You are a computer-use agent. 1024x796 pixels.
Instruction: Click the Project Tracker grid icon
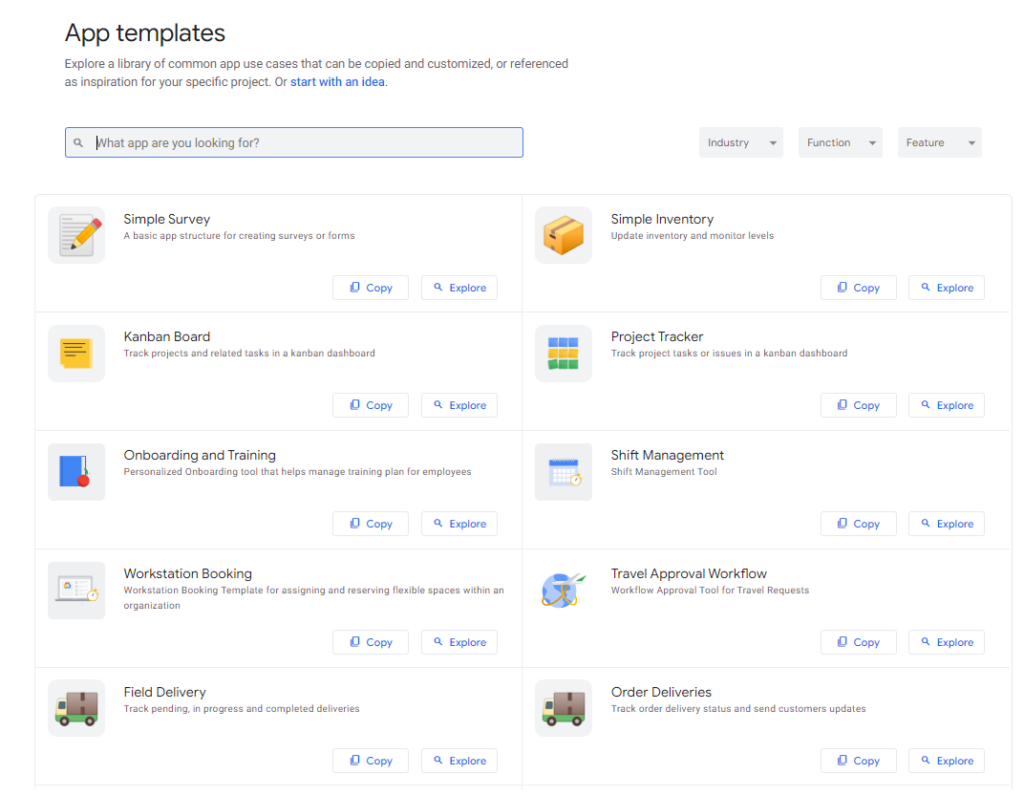563,353
